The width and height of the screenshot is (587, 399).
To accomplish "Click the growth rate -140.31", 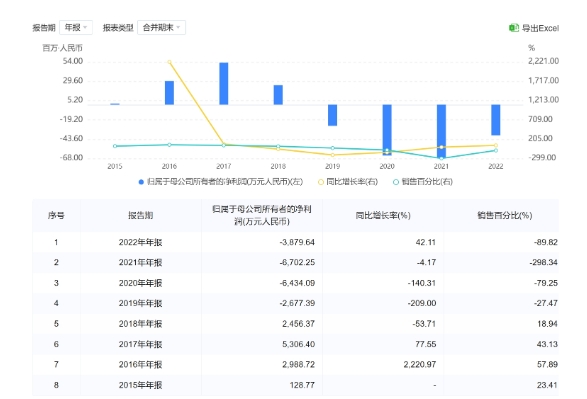I will tap(422, 283).
